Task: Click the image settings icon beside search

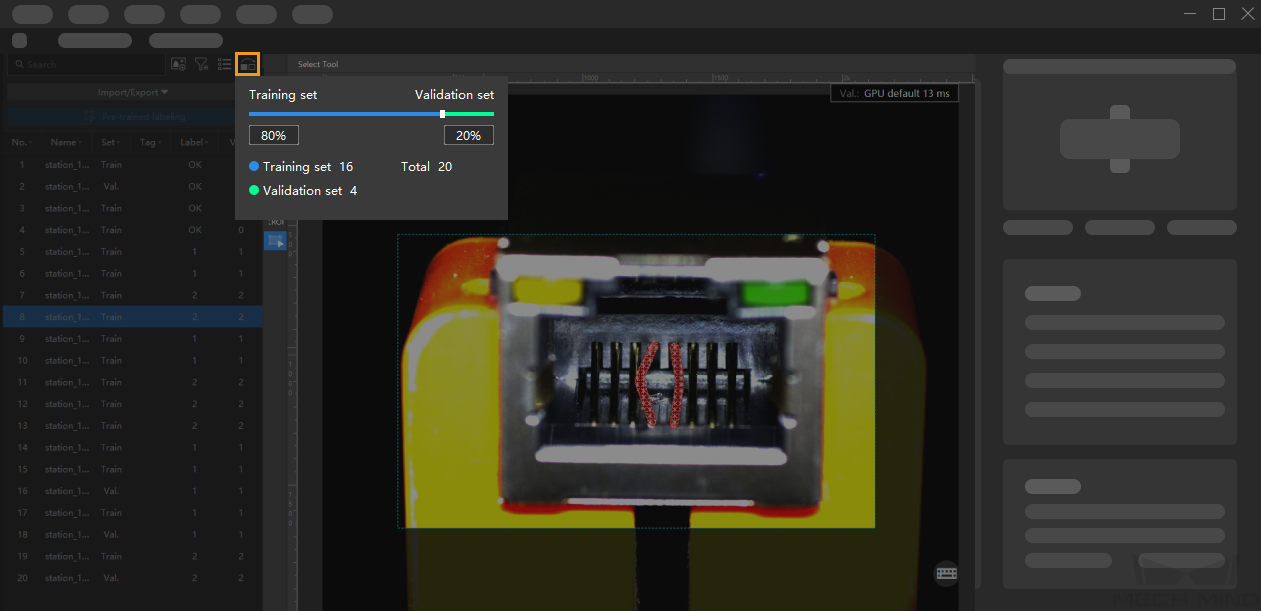Action: pos(178,64)
